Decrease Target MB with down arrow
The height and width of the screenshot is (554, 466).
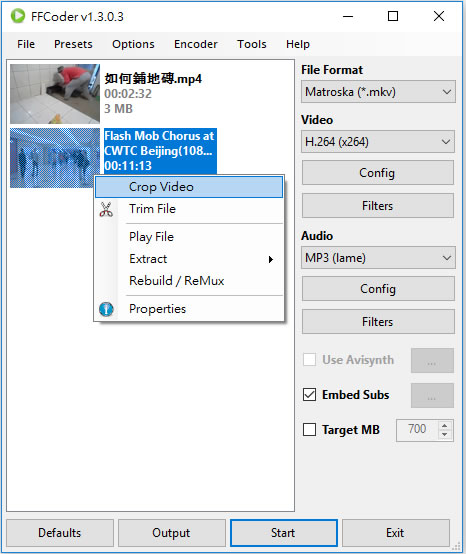point(445,435)
